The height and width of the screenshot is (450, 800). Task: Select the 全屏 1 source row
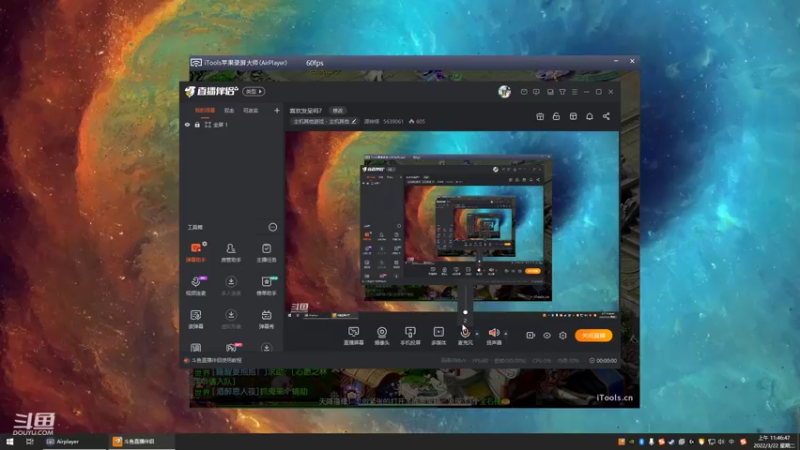232,124
